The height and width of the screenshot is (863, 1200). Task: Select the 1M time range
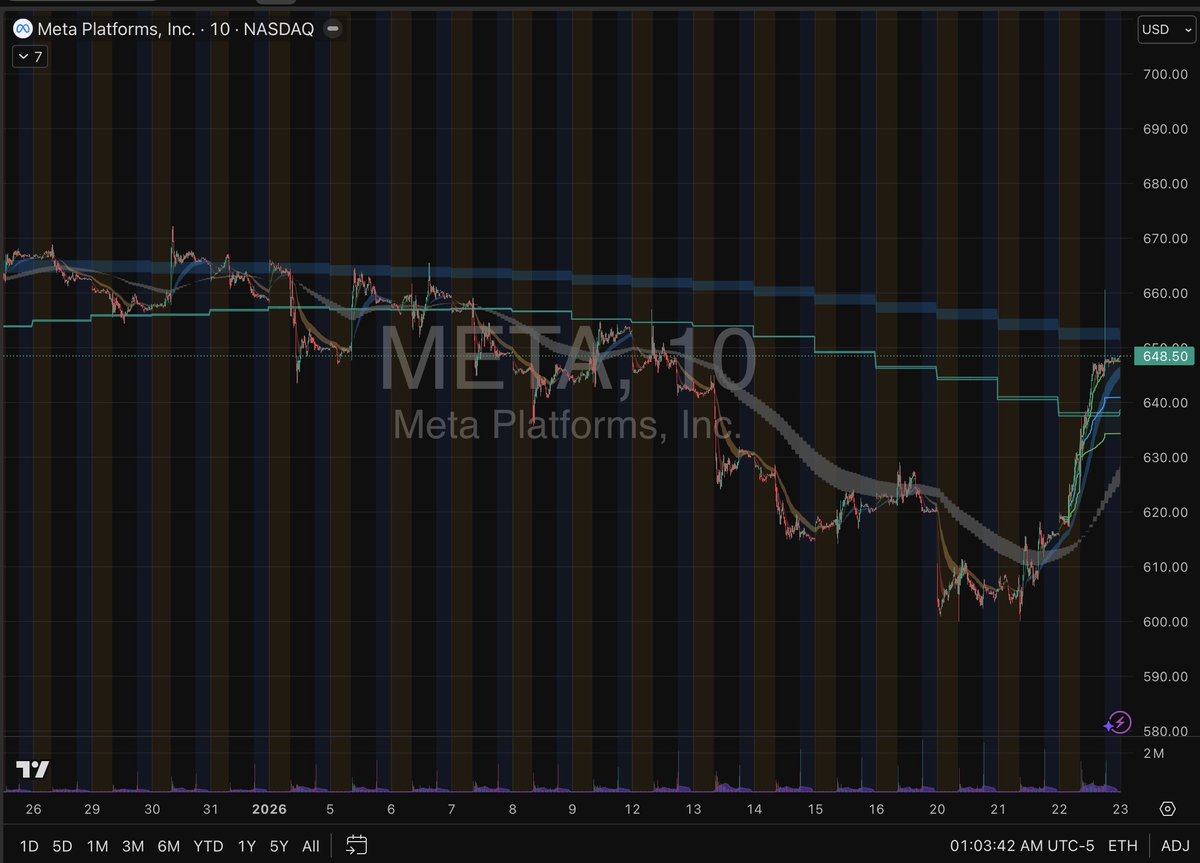click(x=97, y=846)
